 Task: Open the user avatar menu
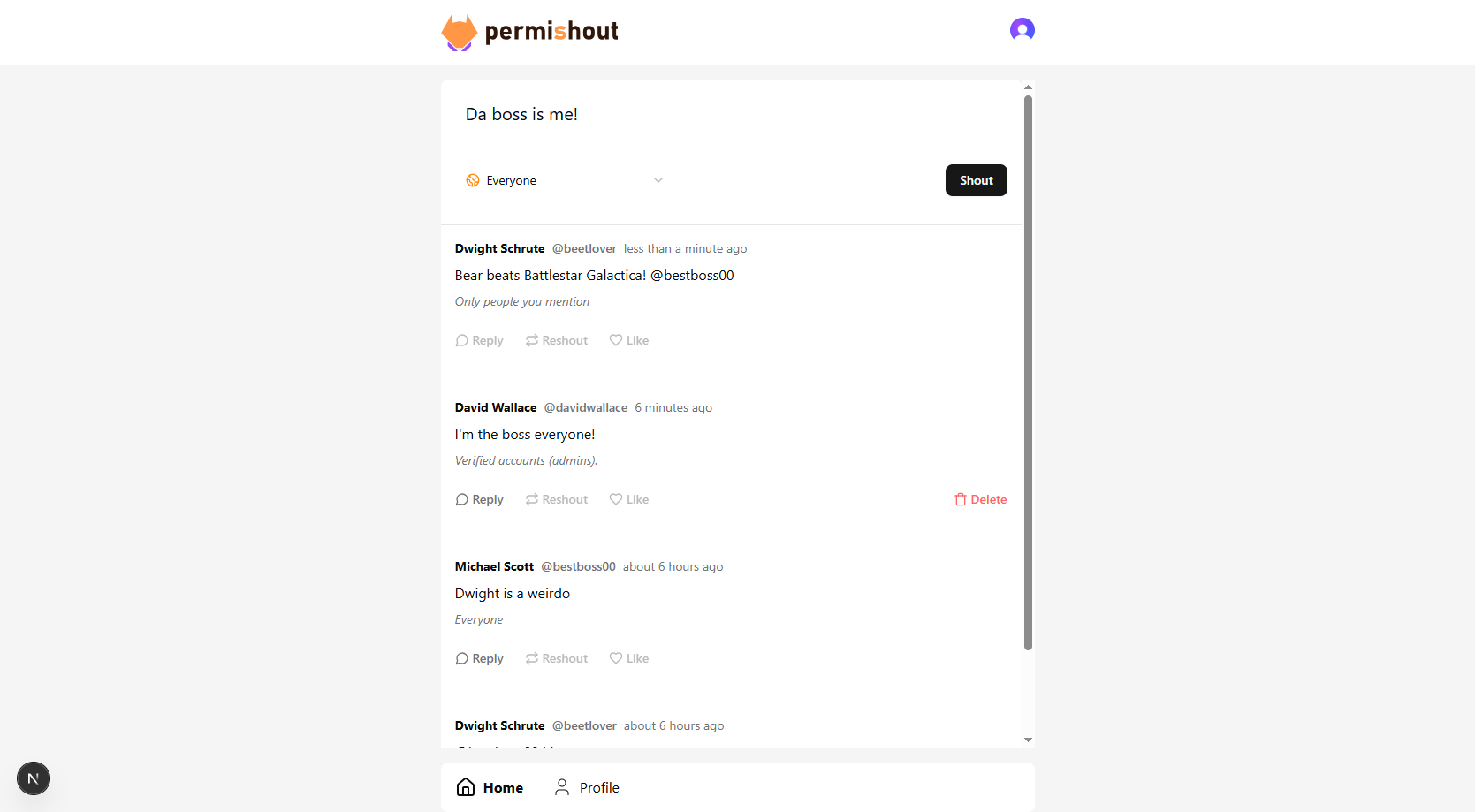point(1022,29)
